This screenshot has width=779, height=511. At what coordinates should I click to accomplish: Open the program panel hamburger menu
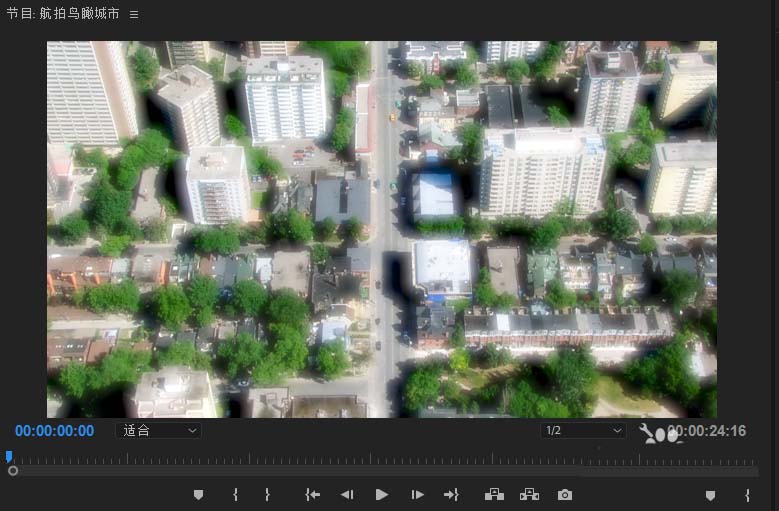(134, 15)
